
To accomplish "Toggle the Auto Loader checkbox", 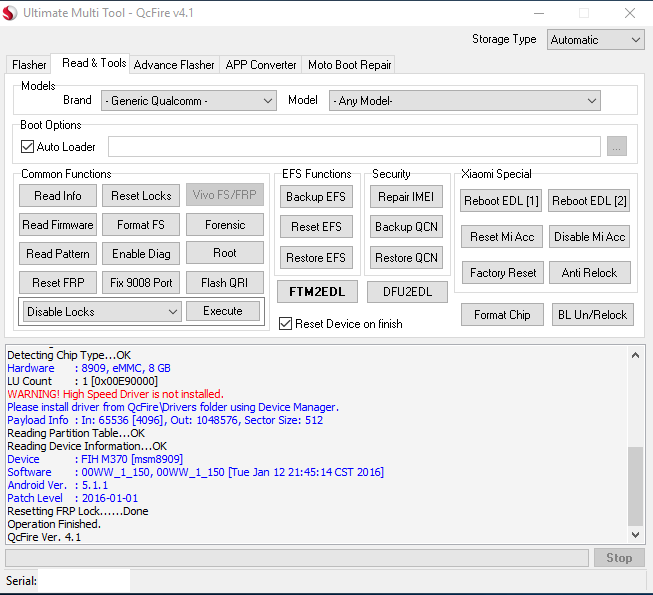I will (28, 147).
